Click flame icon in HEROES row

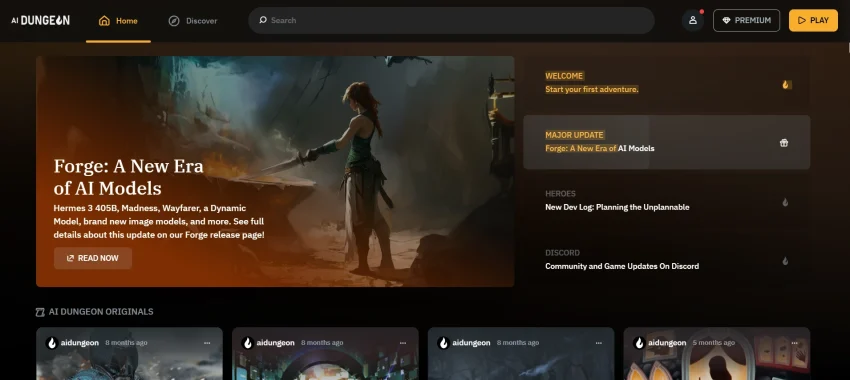coord(785,202)
